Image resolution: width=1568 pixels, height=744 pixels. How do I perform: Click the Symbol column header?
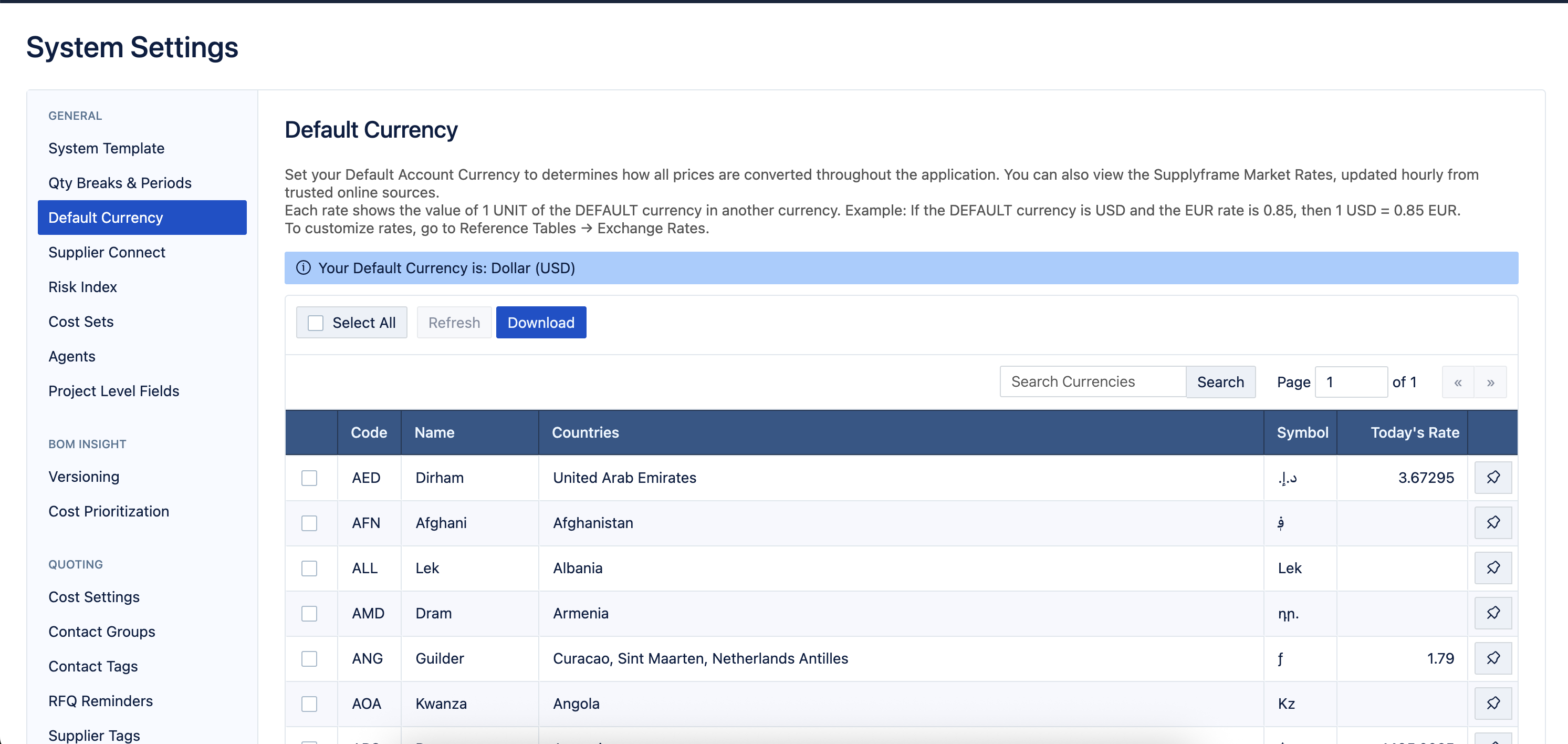tap(1300, 432)
